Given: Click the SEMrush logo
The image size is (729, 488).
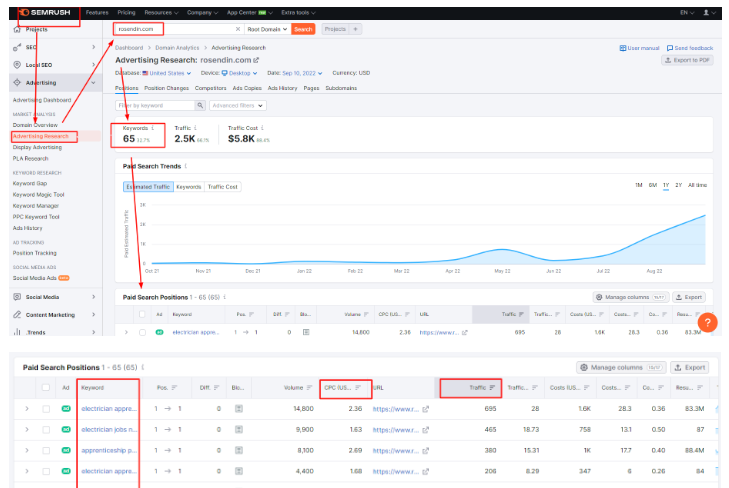Looking at the screenshot, I should [46, 13].
